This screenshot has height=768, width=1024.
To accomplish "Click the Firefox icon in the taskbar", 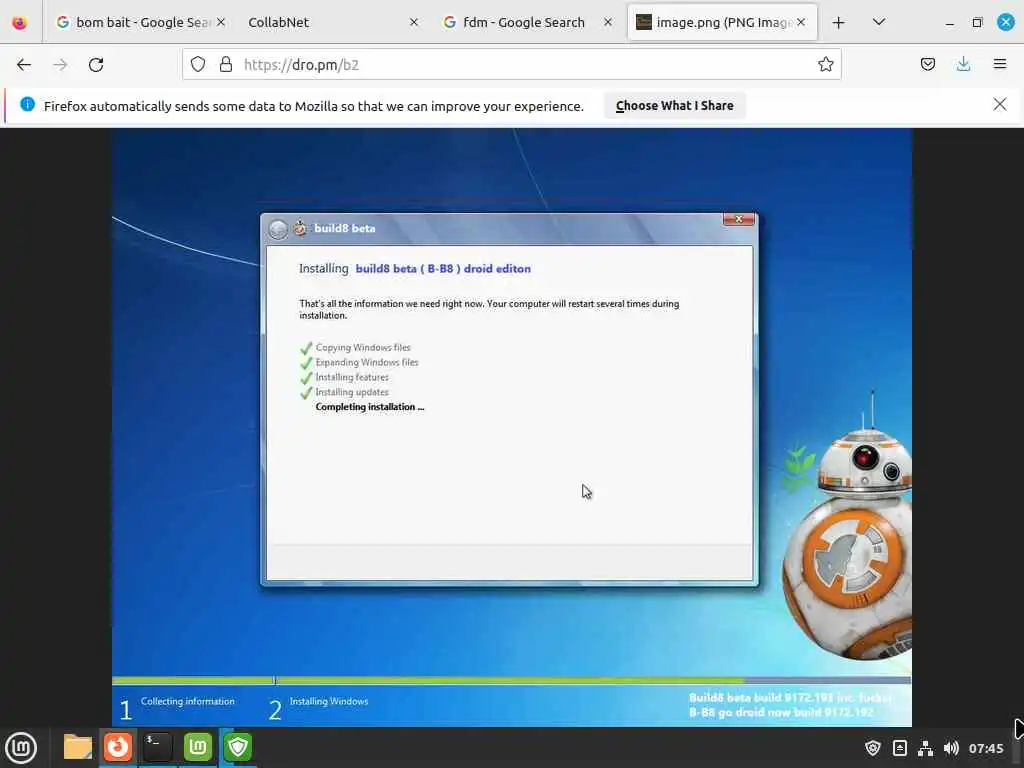I will click(118, 747).
